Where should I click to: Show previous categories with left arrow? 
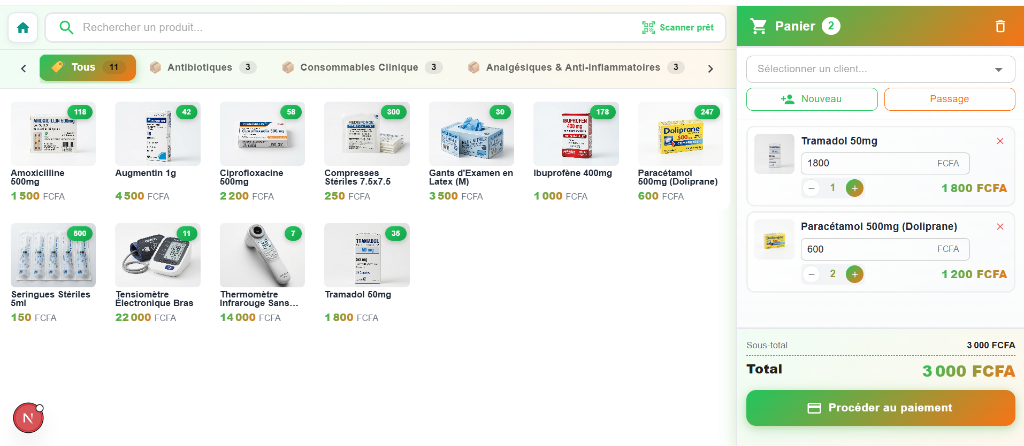[24, 68]
